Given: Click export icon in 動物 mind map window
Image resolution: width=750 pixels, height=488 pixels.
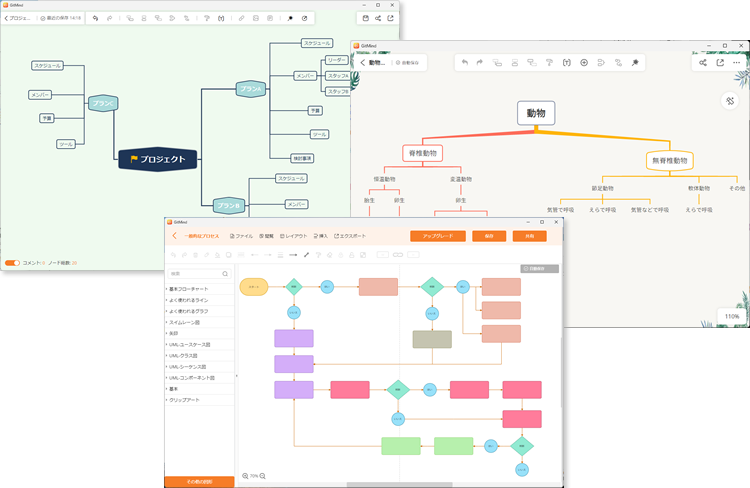Looking at the screenshot, I should pos(720,63).
